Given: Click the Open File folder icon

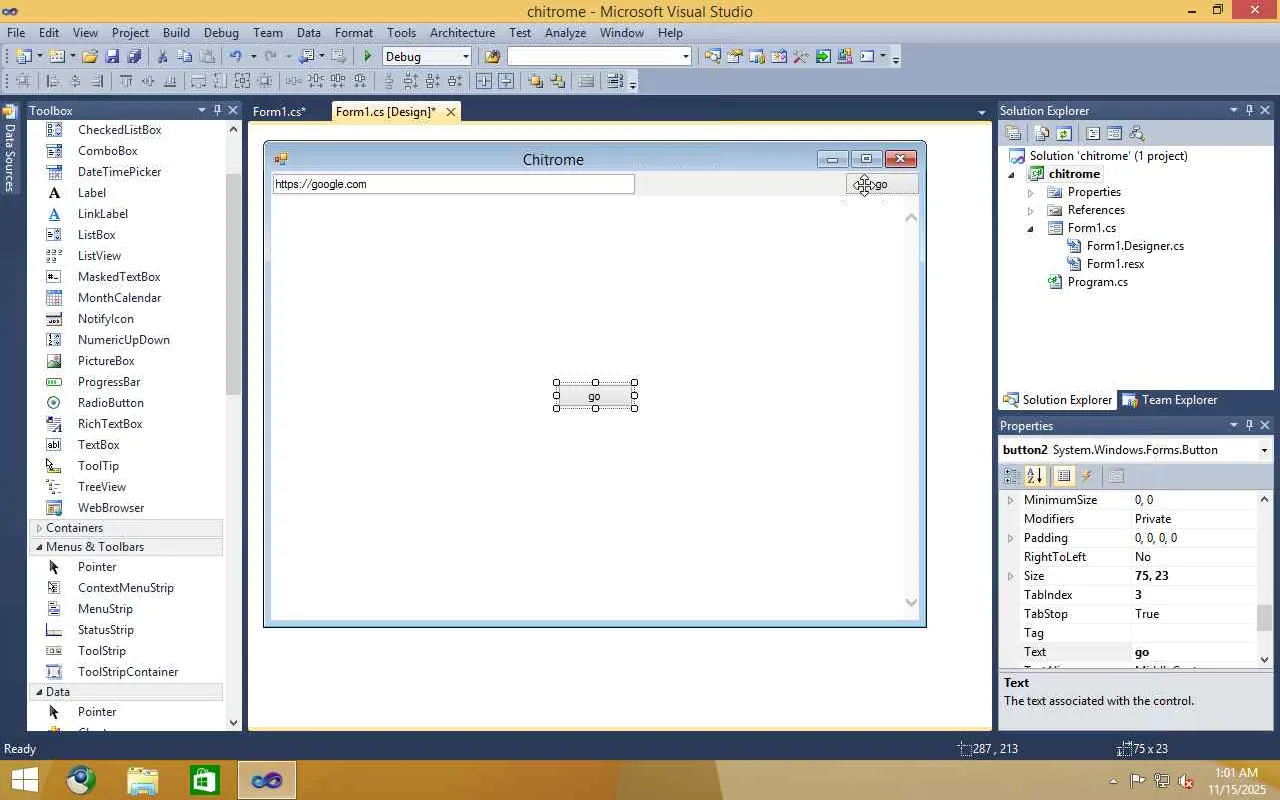Looking at the screenshot, I should pos(90,57).
